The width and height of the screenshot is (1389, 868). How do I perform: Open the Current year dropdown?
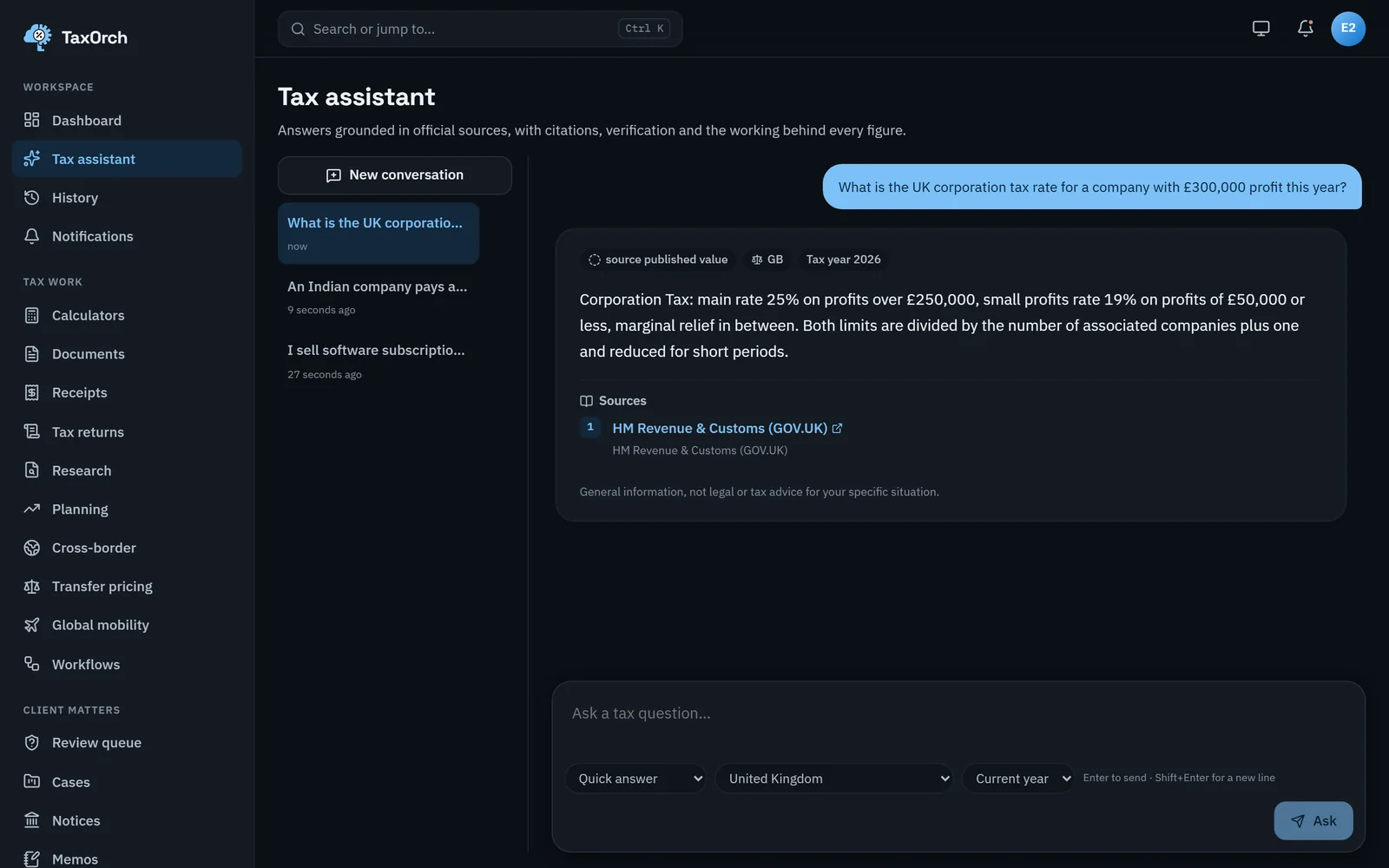coord(1018,779)
